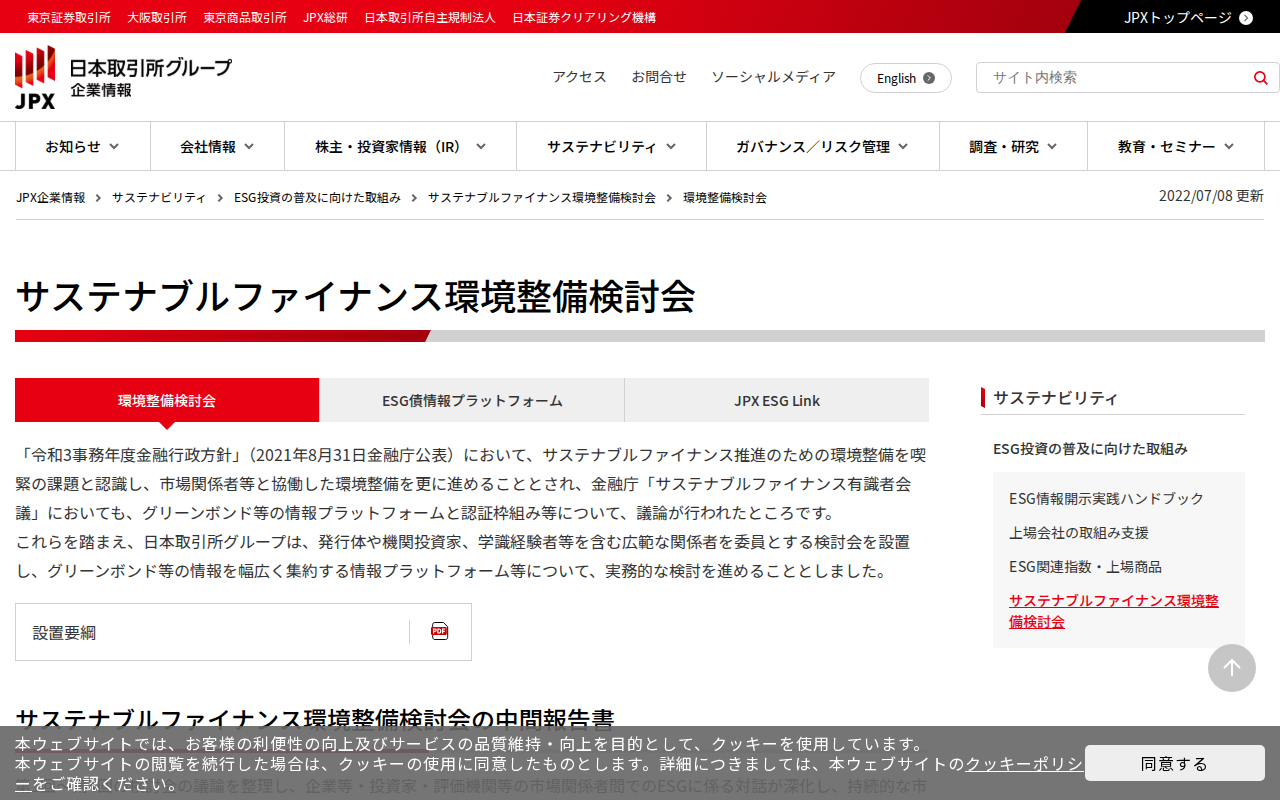Open 日本証券クリアリング機構 link
This screenshot has width=1280, height=800.
pyautogui.click(x=584, y=17)
